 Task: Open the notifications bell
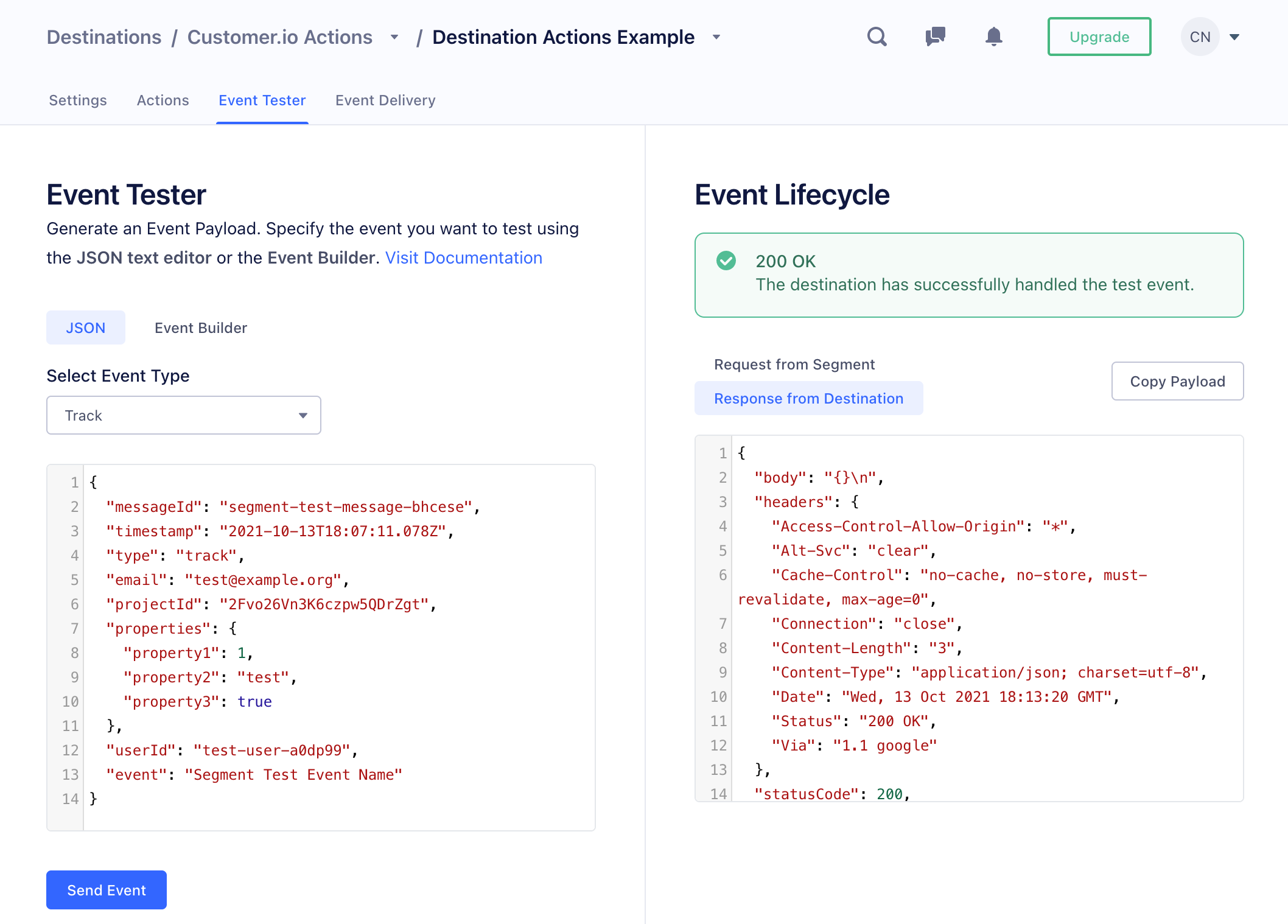tap(993, 37)
